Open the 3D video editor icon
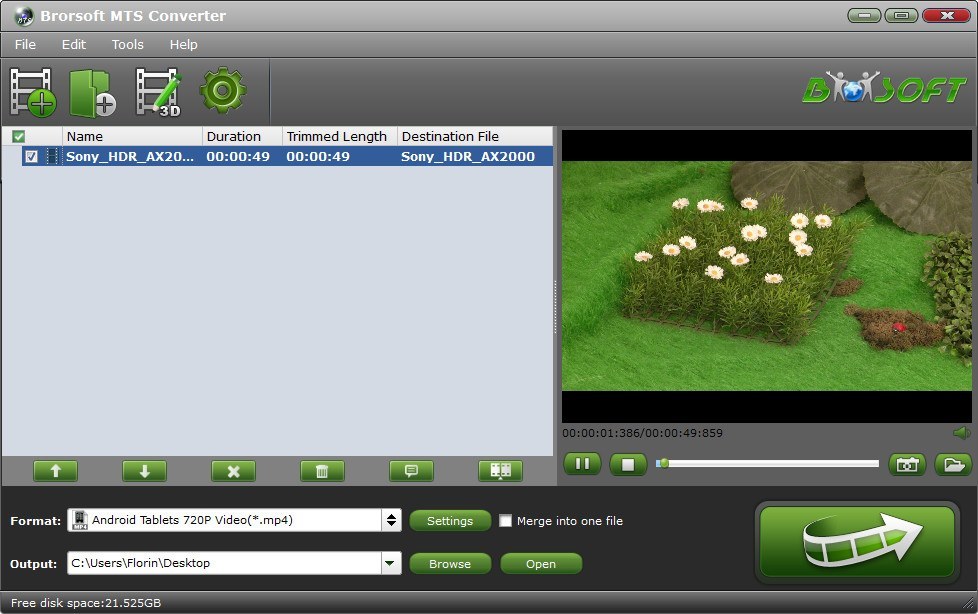This screenshot has height=614, width=978. tap(158, 92)
